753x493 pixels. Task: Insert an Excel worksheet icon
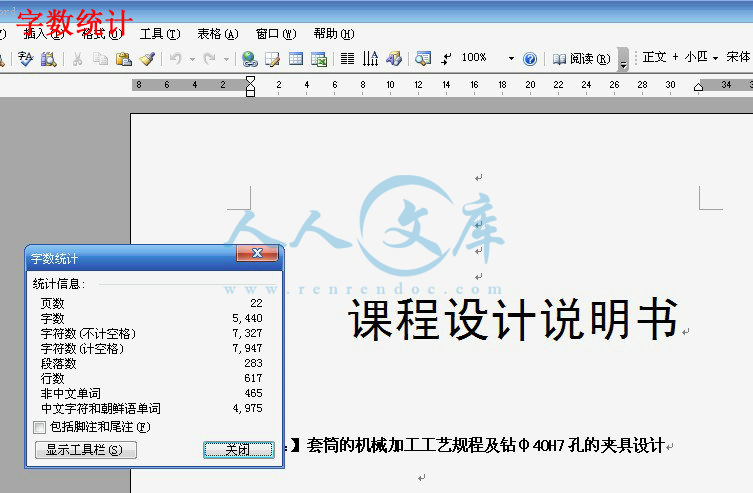(x=319, y=59)
